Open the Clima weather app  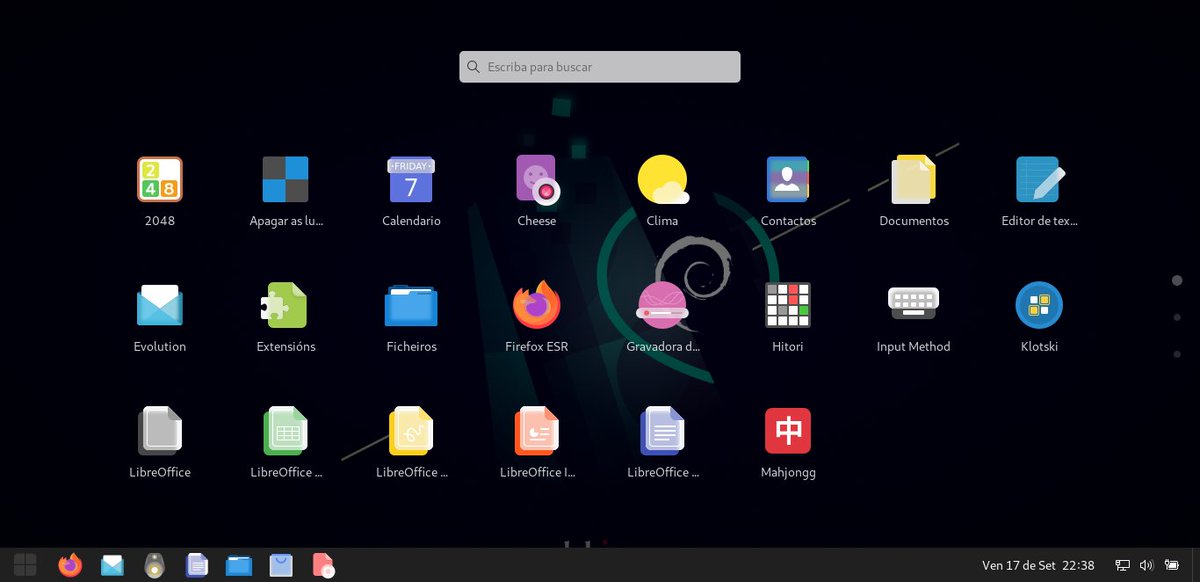click(662, 180)
